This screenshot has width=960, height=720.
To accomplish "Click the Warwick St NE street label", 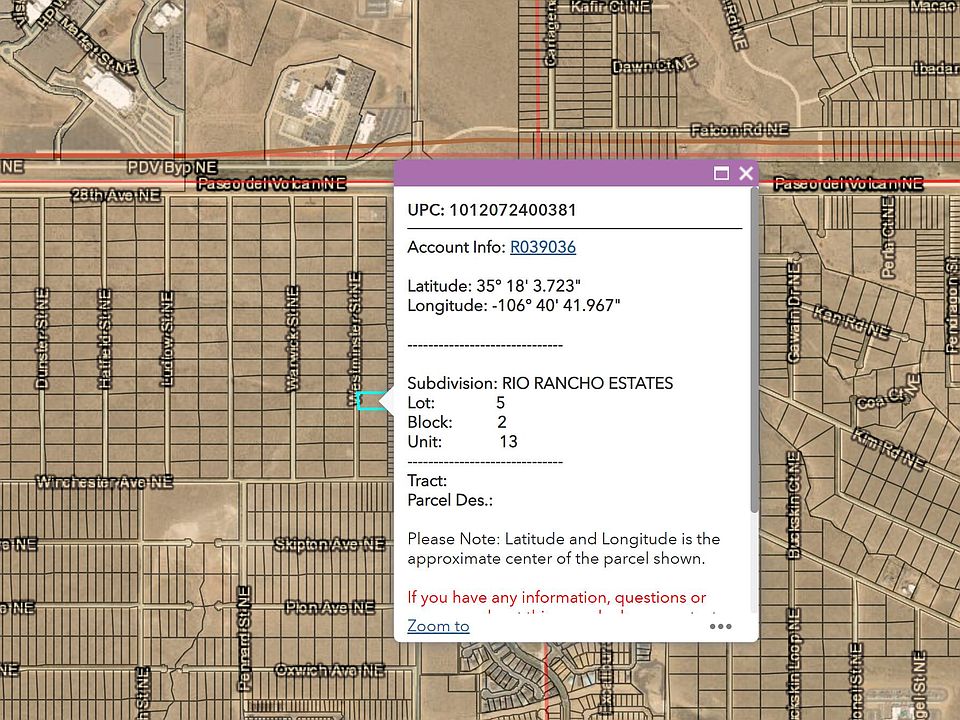I will 293,338.
